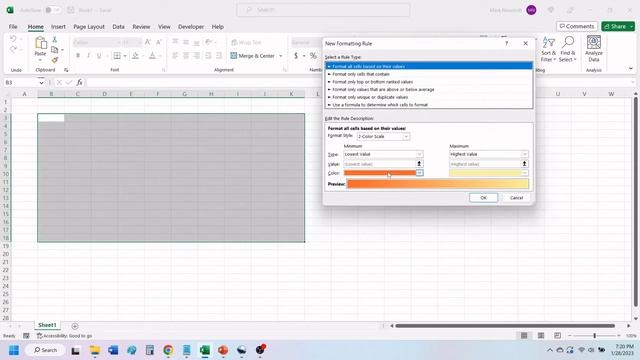
Task: Click the Comments button
Action: click(x=577, y=26)
